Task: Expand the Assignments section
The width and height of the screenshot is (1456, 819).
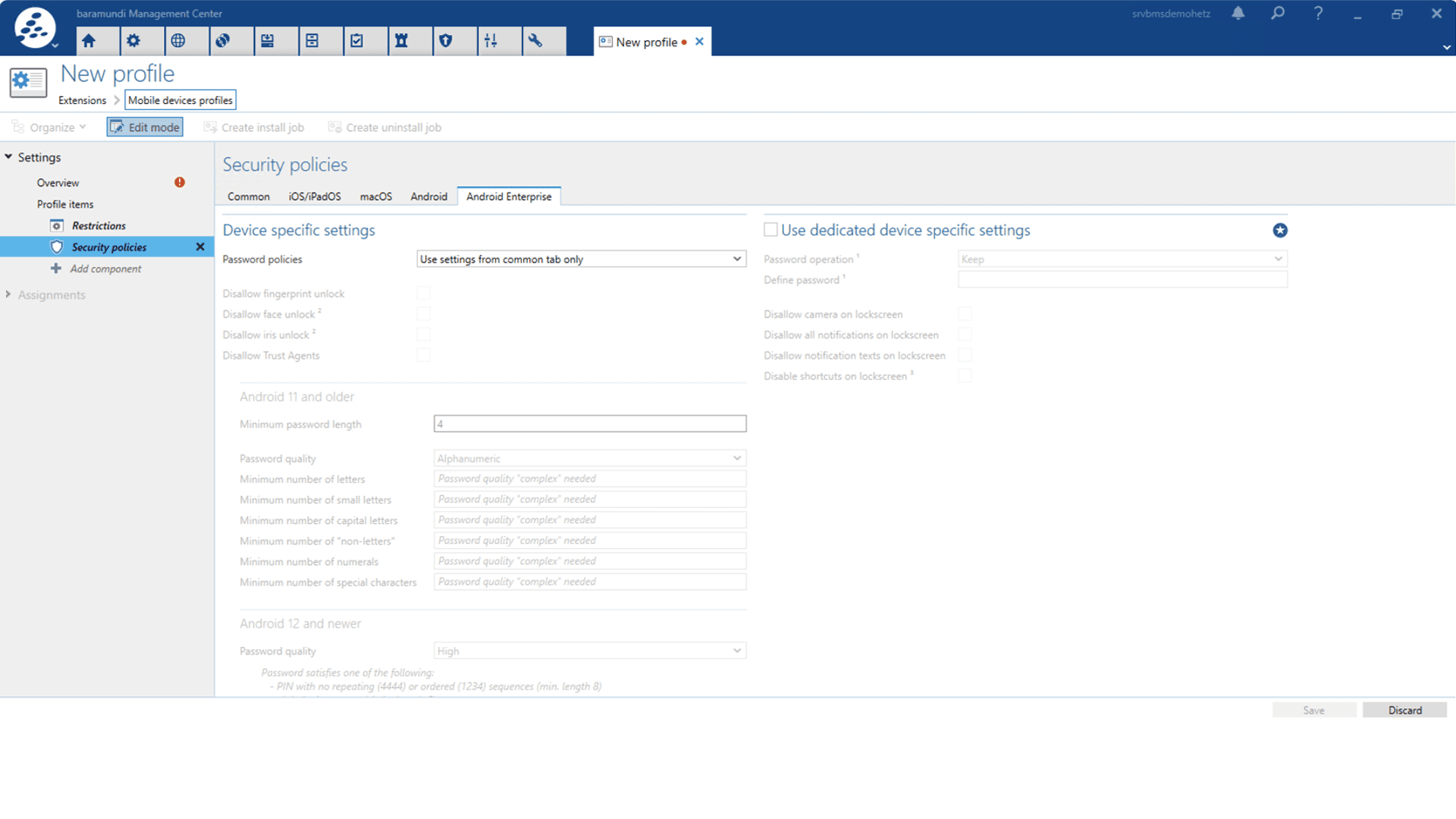Action: click(8, 294)
